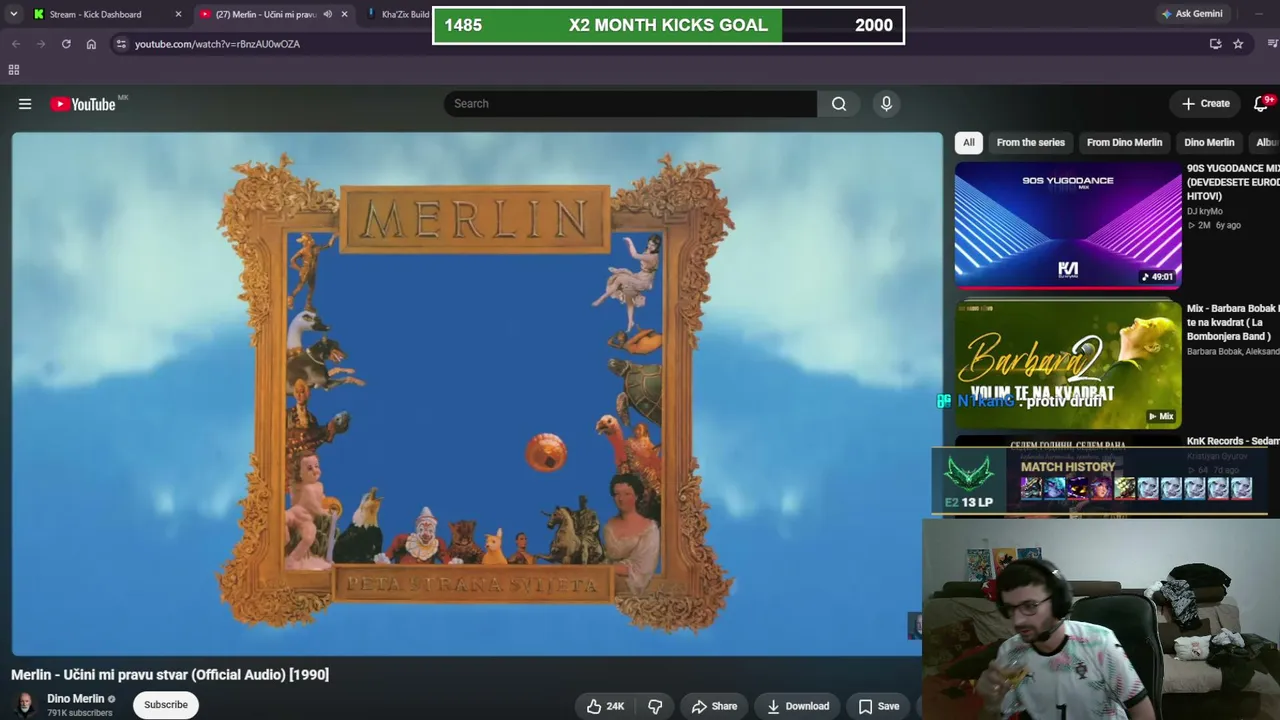Close the Merlin YouTube tab
1280x720 pixels.
point(344,15)
